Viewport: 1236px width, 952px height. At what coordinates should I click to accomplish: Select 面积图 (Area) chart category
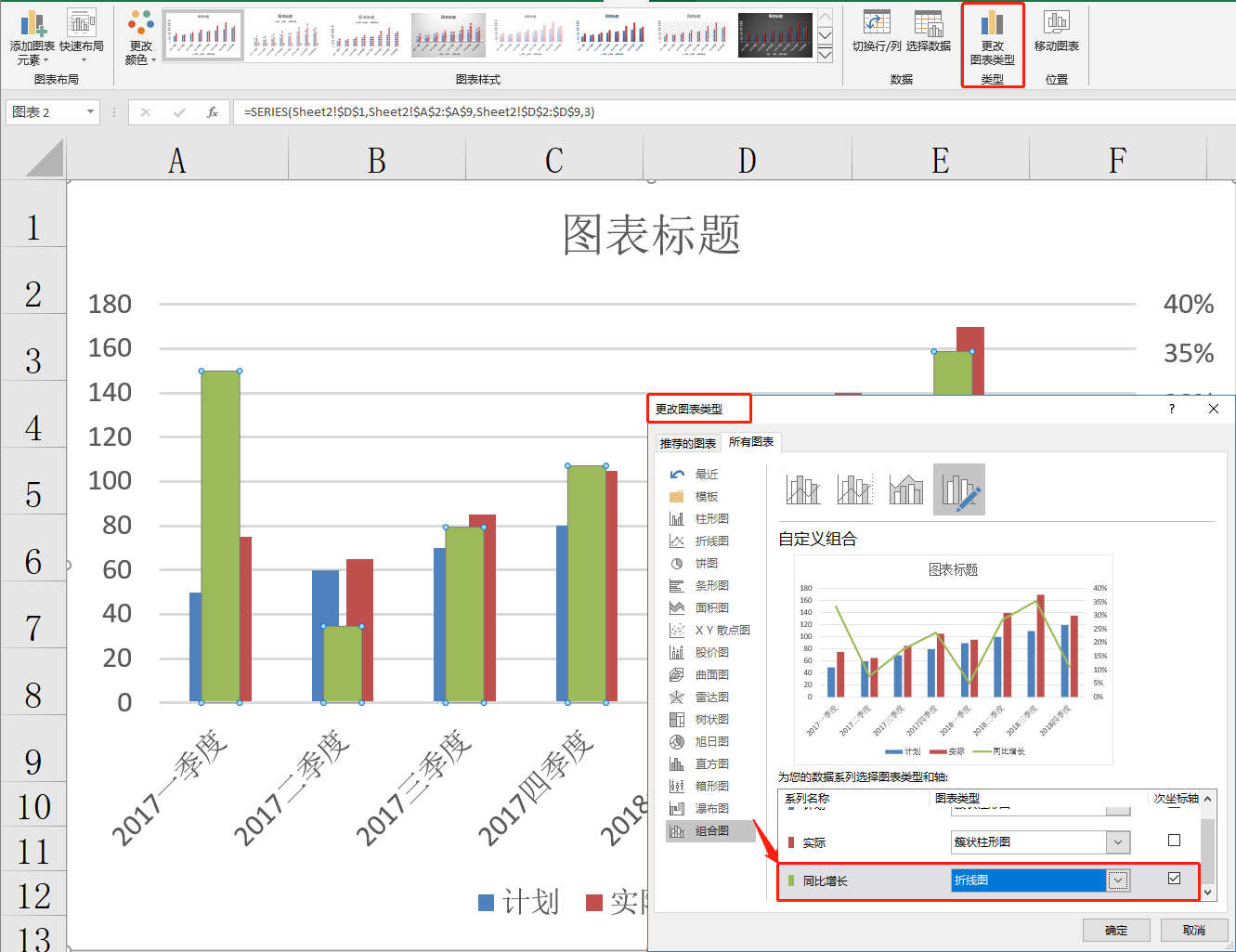(710, 607)
